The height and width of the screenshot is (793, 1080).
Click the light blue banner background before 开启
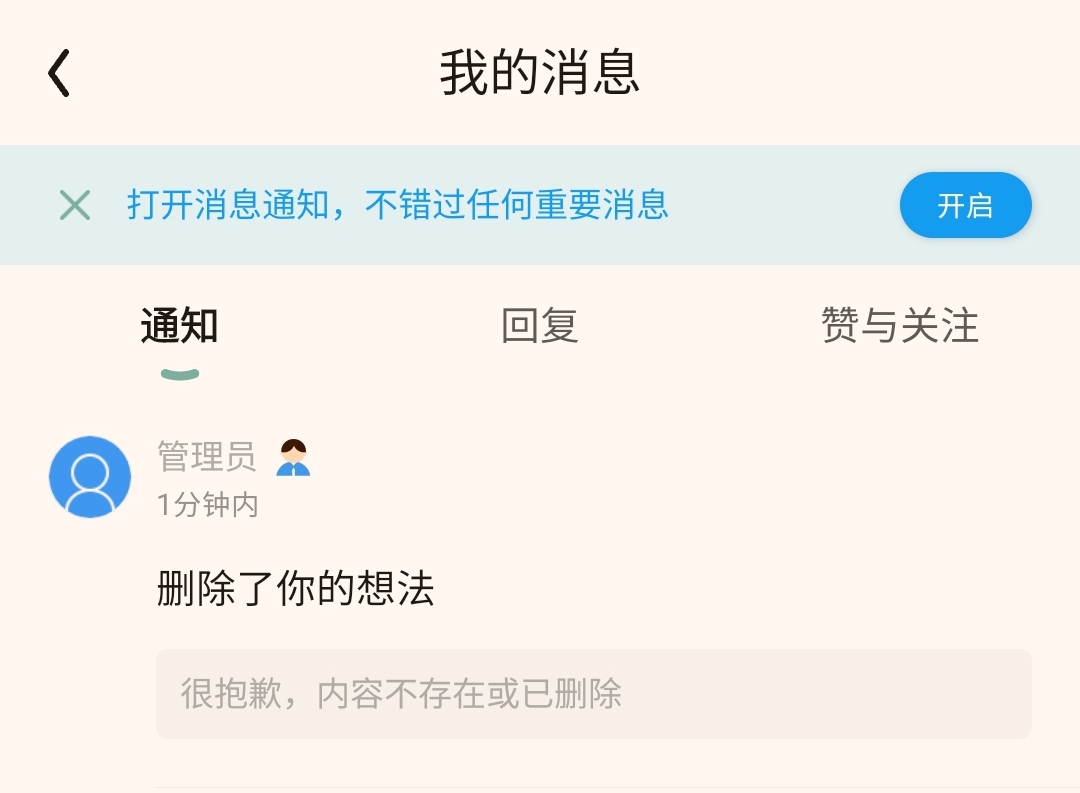785,205
